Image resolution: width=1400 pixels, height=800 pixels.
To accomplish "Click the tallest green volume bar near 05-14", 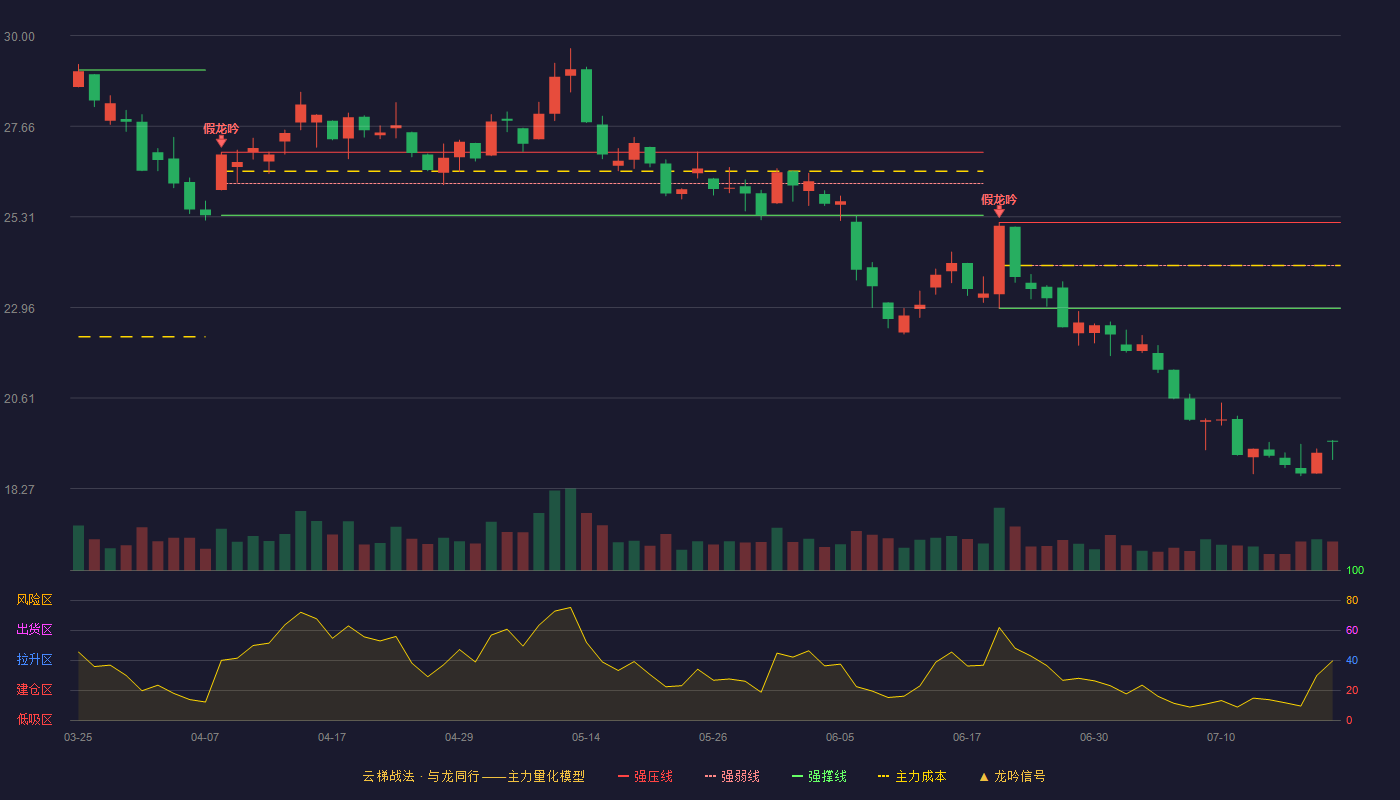I will click(570, 529).
